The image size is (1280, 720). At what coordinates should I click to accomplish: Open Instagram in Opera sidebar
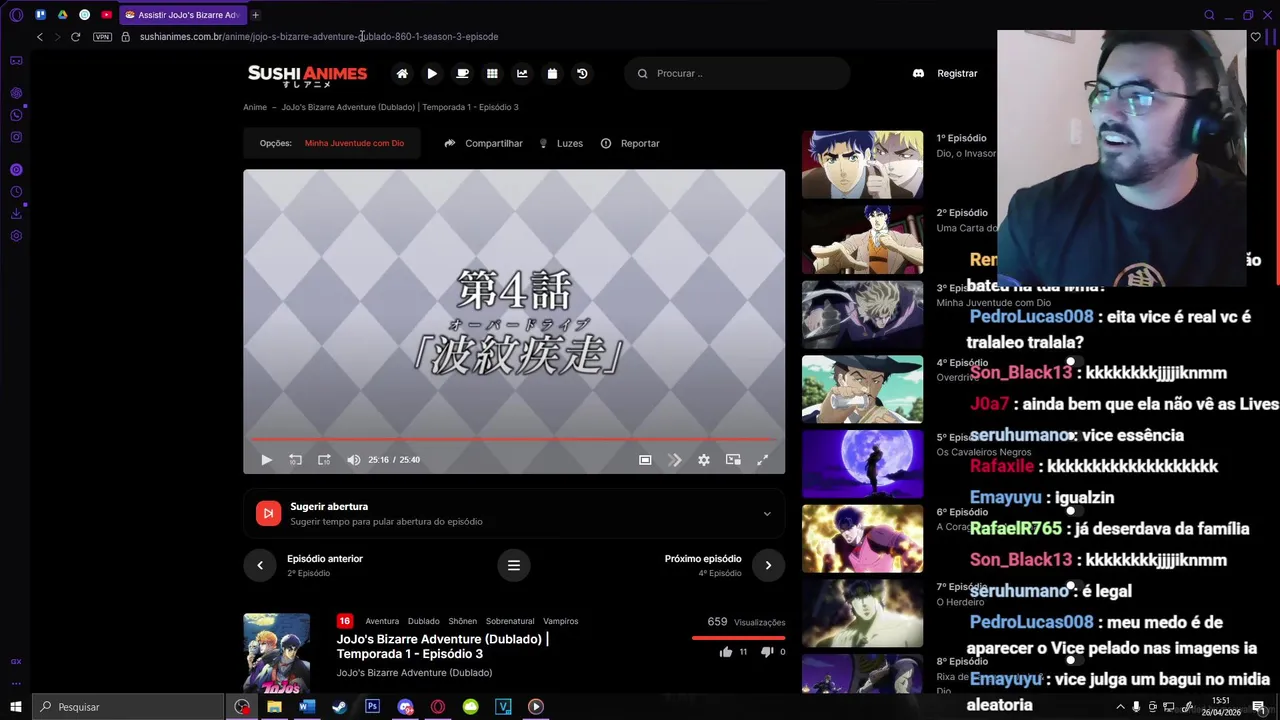[x=16, y=137]
